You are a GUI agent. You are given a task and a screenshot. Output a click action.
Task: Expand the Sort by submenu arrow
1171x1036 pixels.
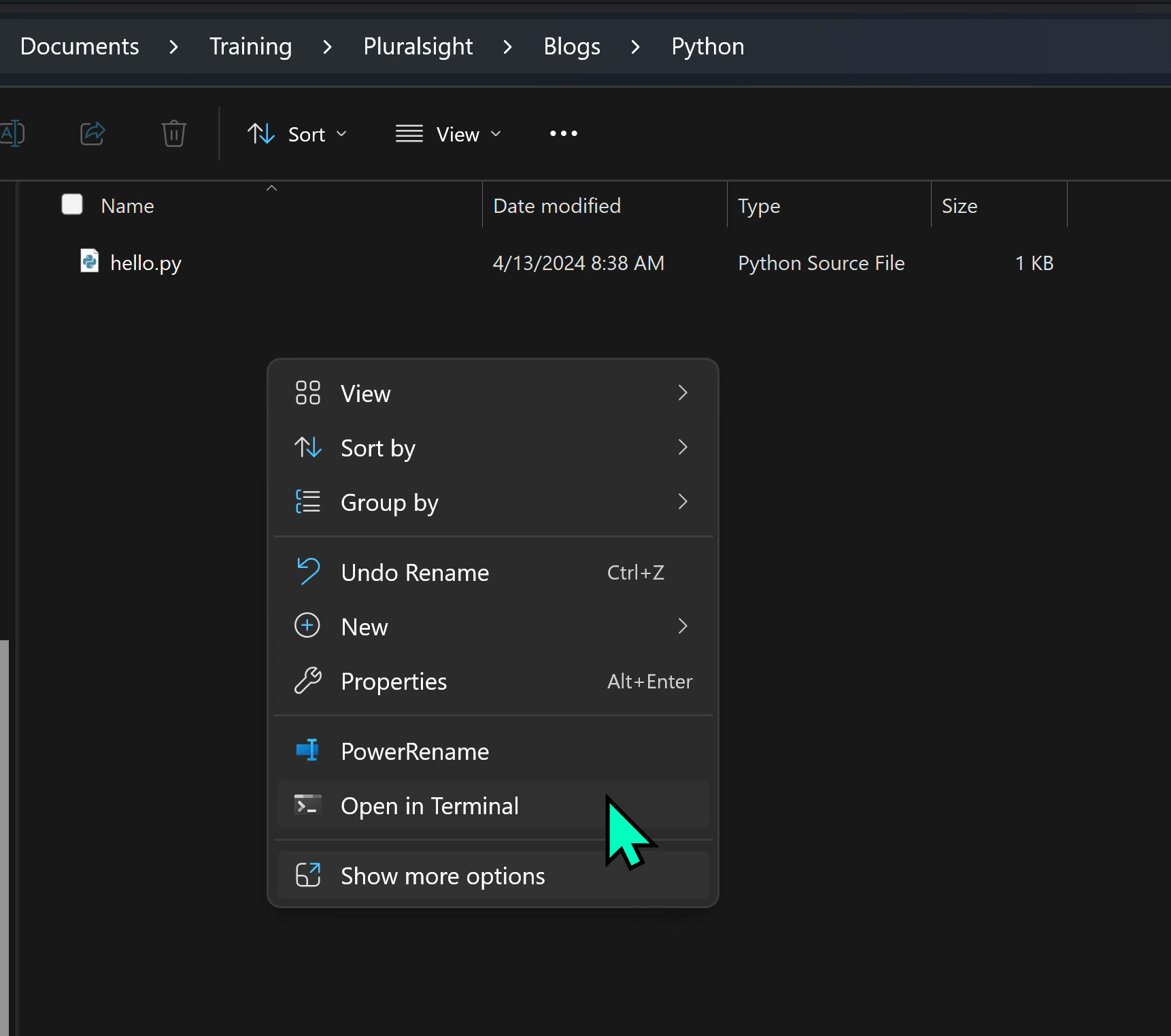coord(683,447)
